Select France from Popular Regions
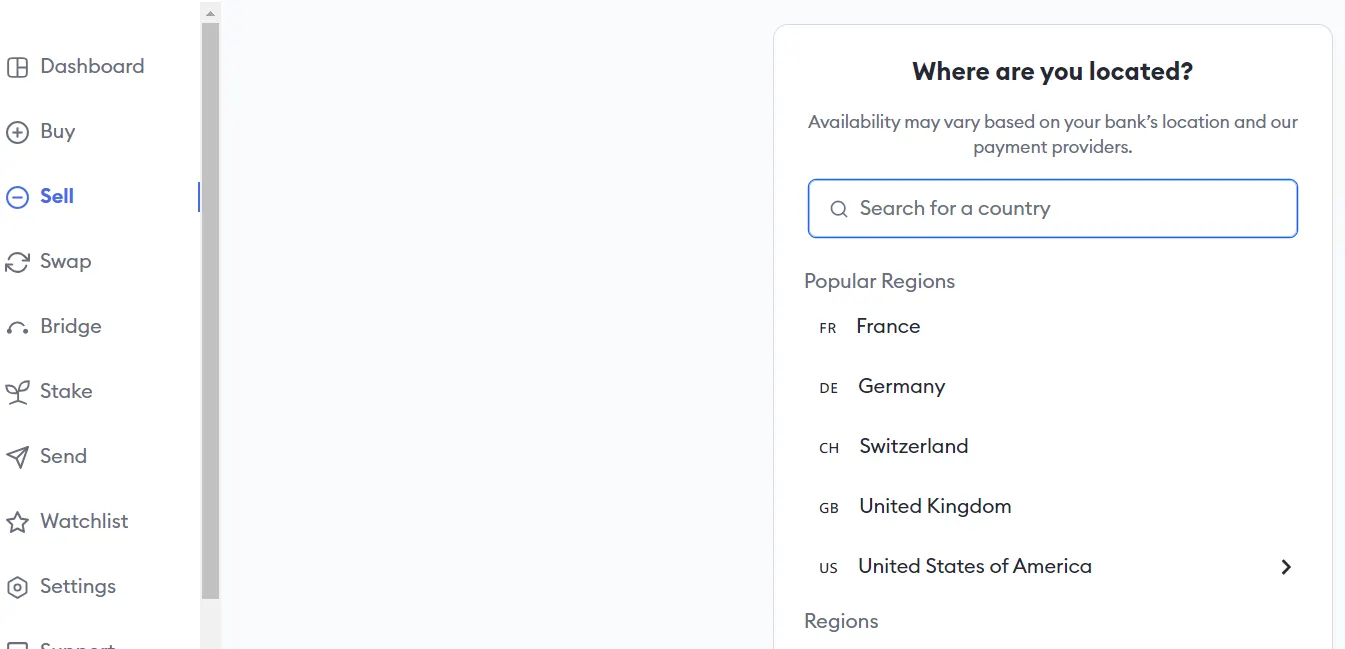1345x649 pixels. click(x=888, y=326)
